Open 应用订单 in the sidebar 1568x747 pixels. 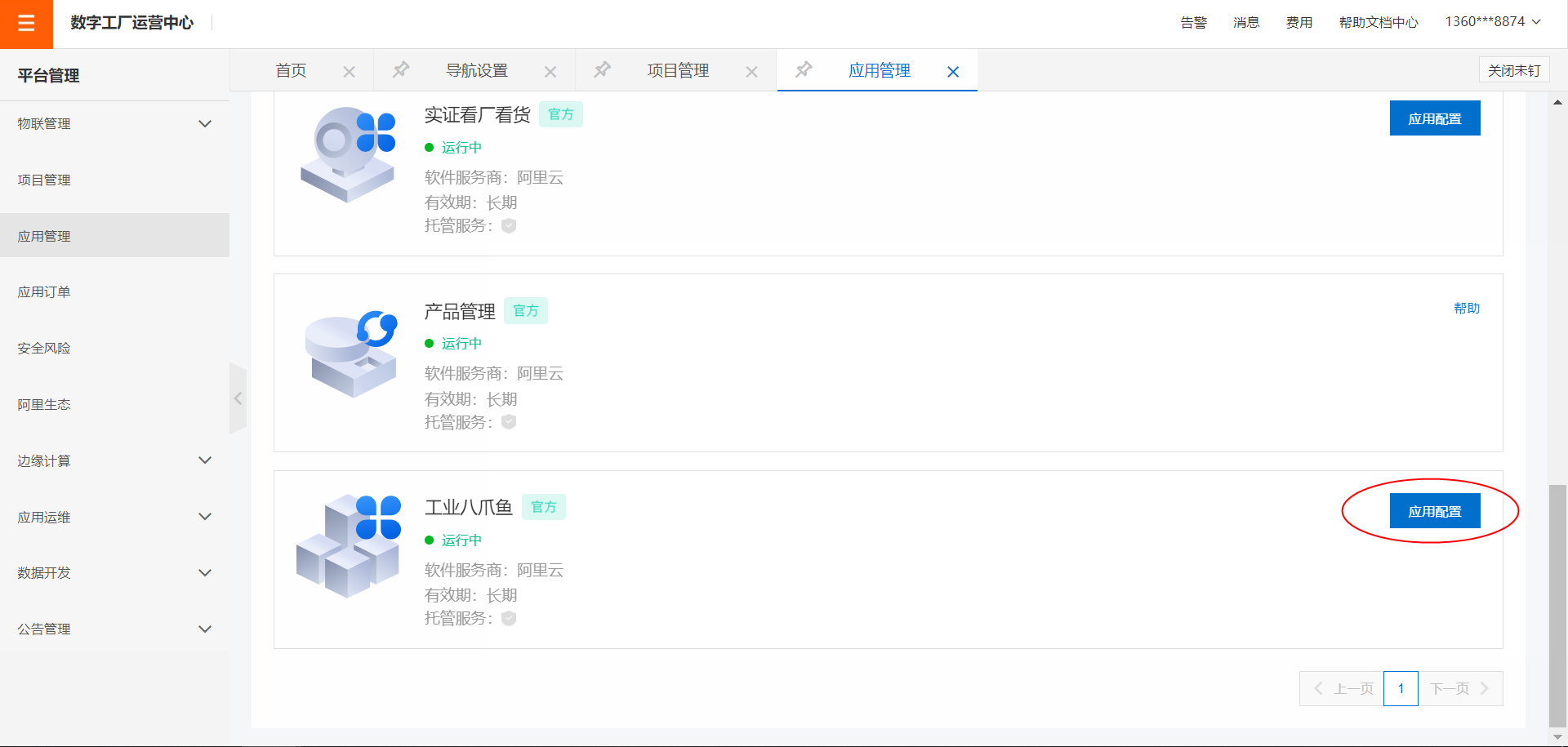pos(114,292)
